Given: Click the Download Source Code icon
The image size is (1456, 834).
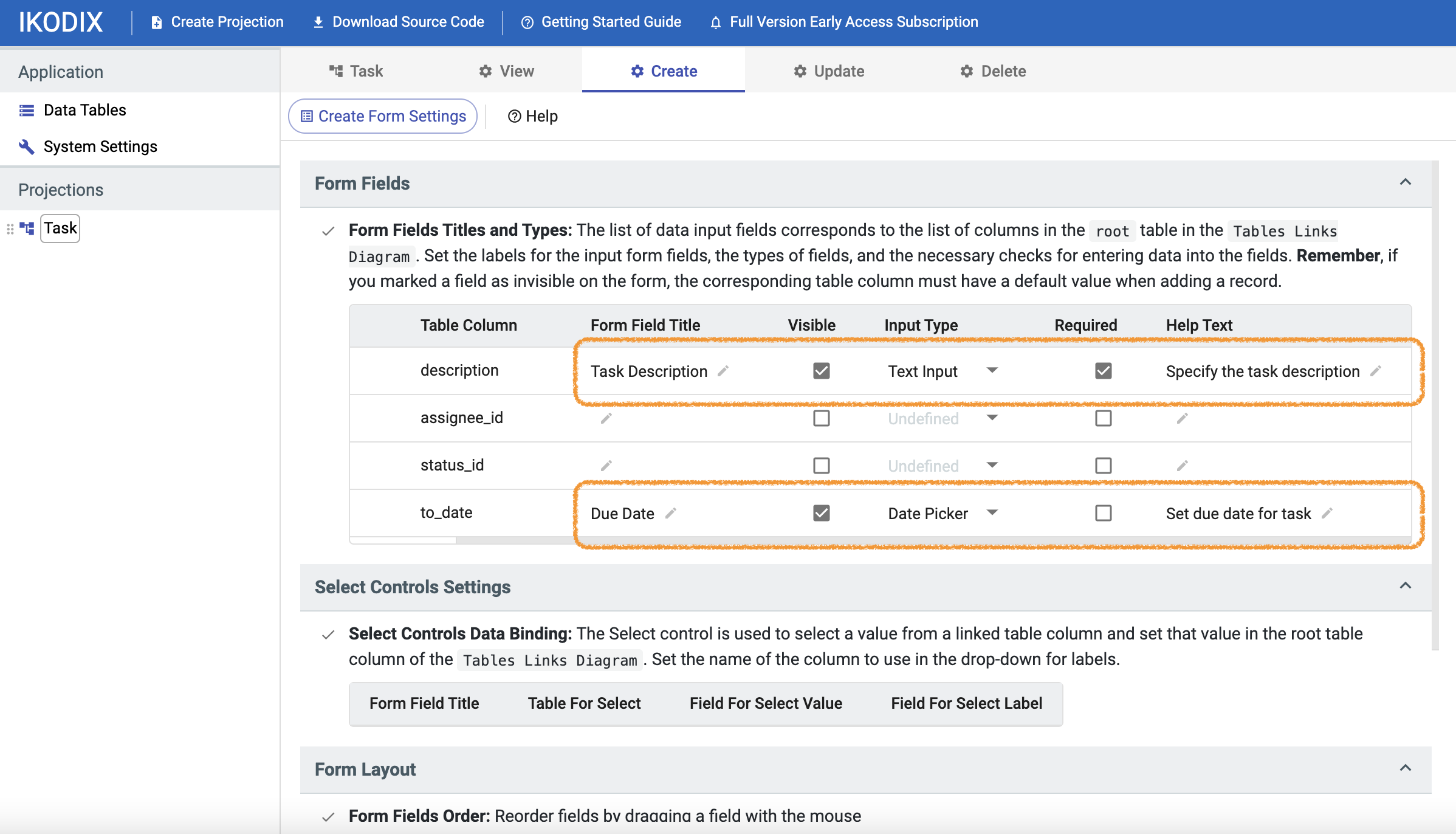Looking at the screenshot, I should pos(318,21).
